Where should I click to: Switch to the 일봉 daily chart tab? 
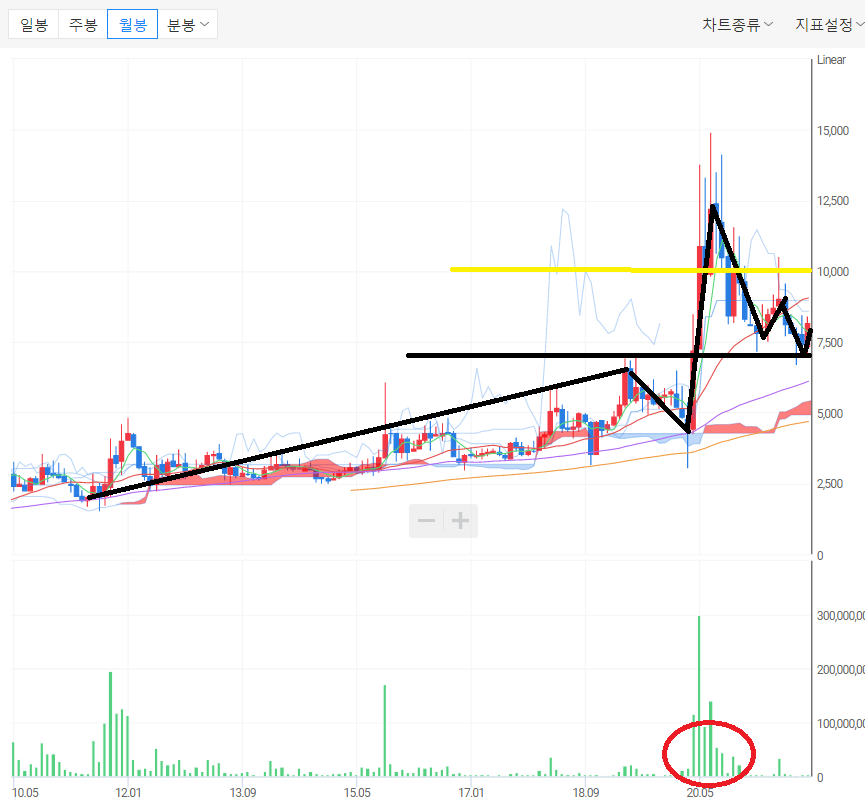tap(34, 24)
